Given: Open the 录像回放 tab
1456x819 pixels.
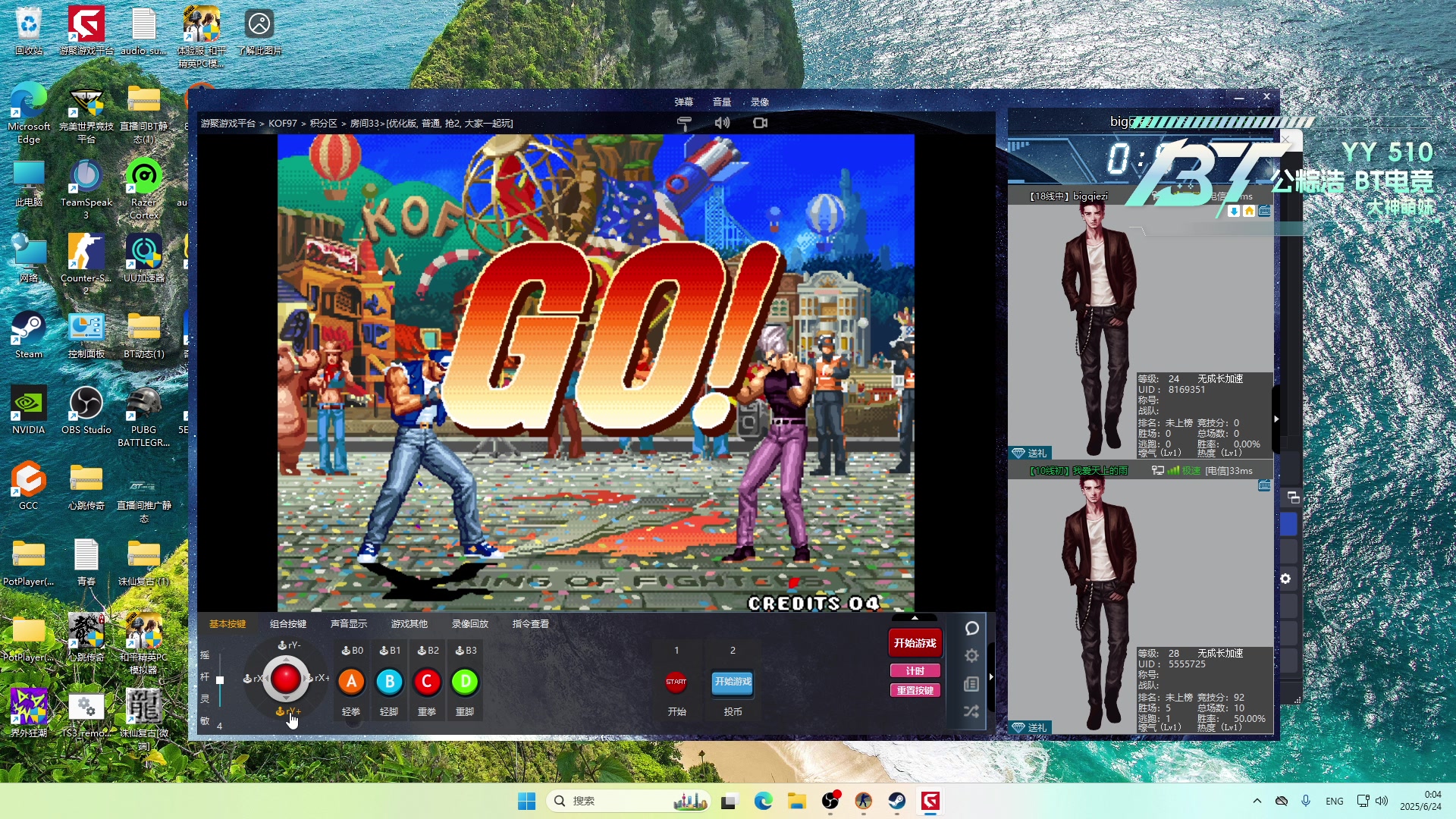Looking at the screenshot, I should coord(470,624).
